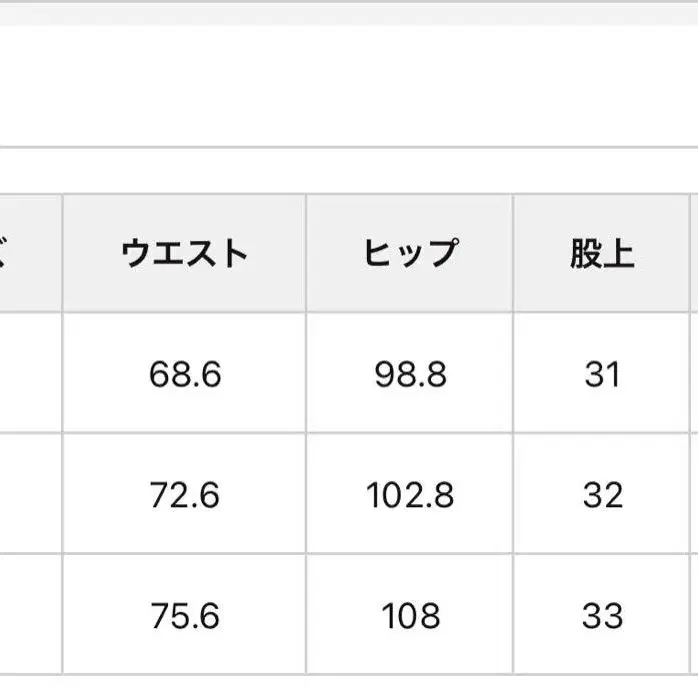Click the rise value 32 cell
Screen dimensions: 698x698
click(602, 495)
